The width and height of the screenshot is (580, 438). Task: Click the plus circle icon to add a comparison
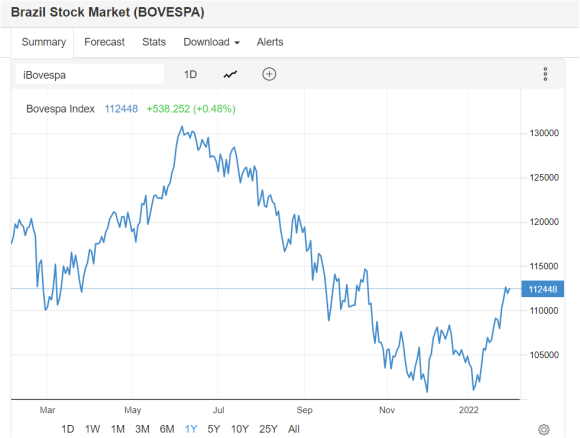click(x=269, y=74)
